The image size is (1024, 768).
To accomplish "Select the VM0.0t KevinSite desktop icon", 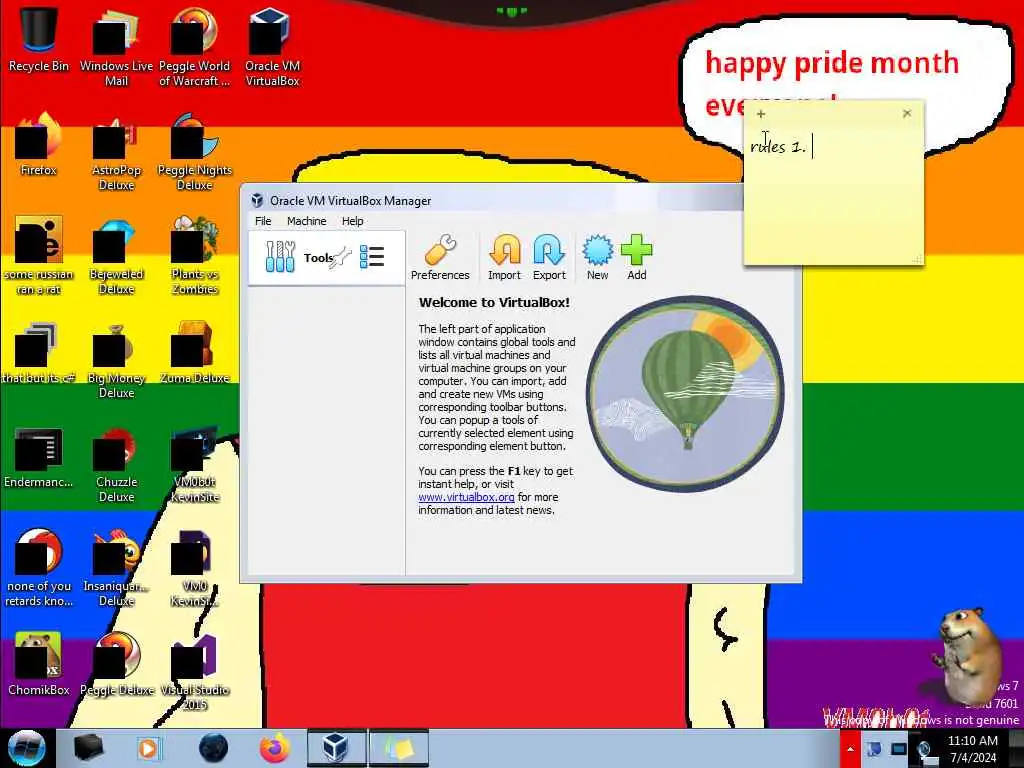I will click(195, 464).
